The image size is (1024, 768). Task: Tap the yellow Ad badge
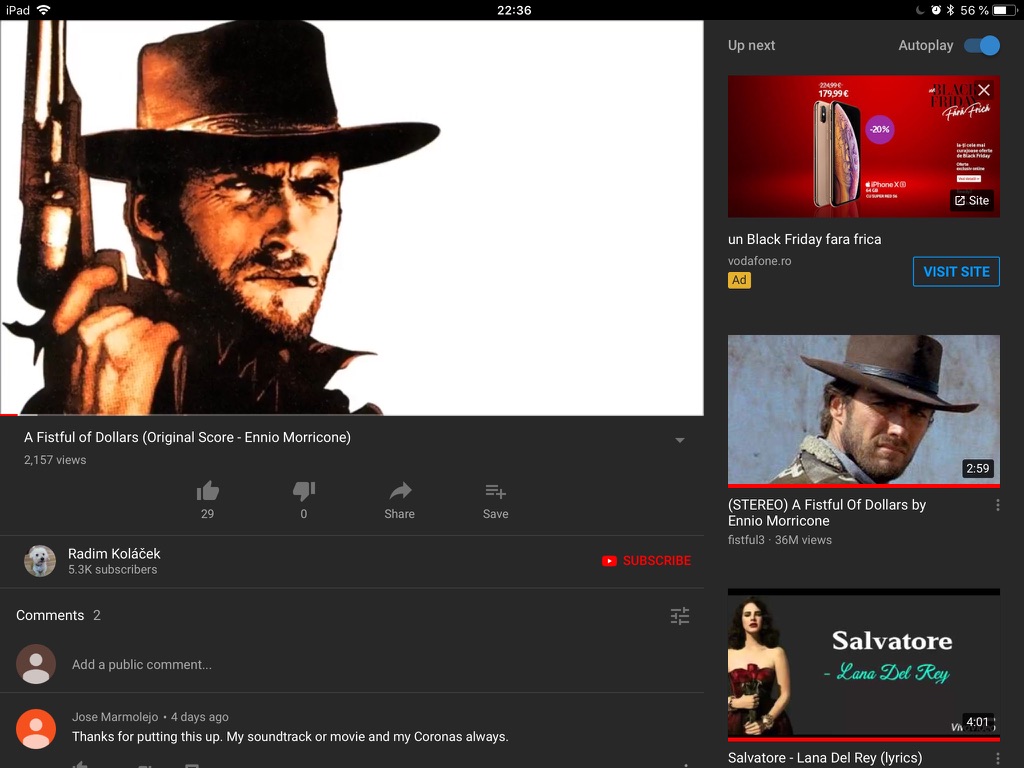[x=739, y=280]
